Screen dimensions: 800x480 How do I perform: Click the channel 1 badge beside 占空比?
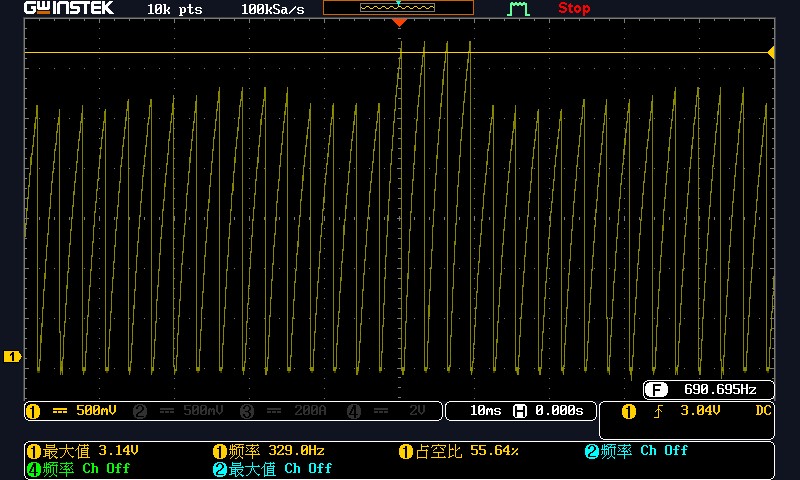pyautogui.click(x=406, y=451)
